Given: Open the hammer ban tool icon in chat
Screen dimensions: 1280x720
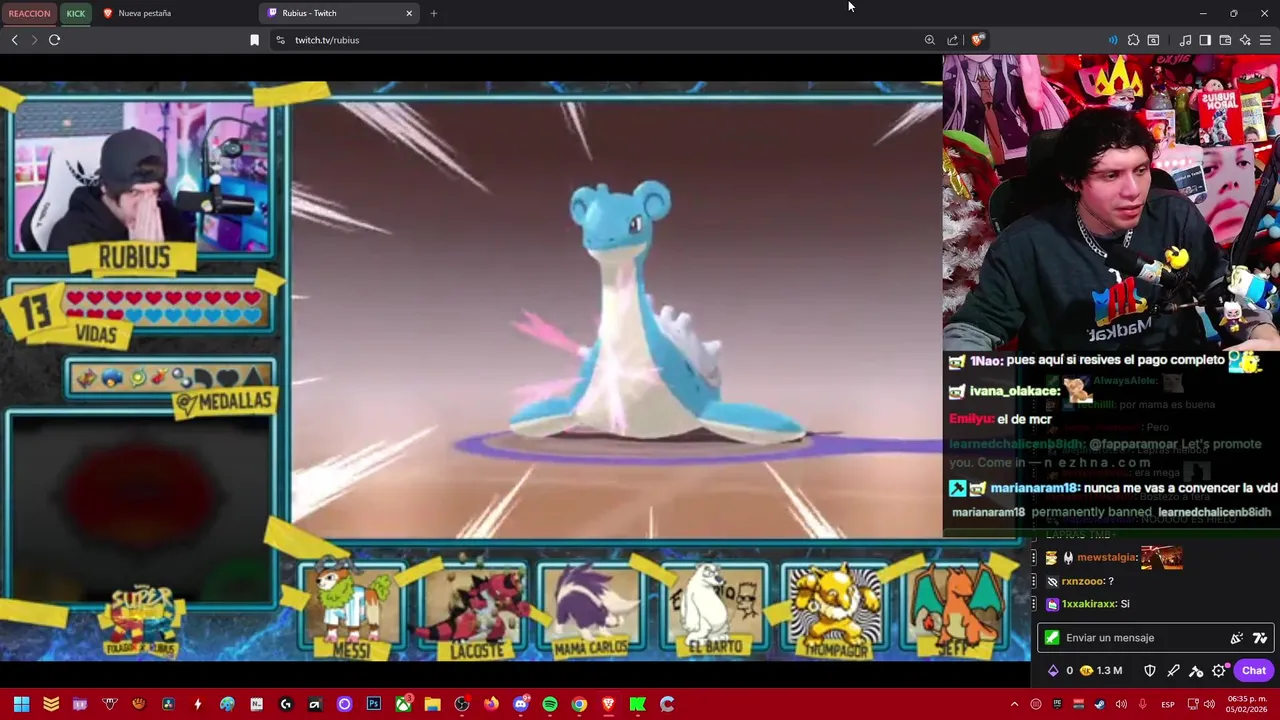Looking at the screenshot, I should tap(1196, 671).
